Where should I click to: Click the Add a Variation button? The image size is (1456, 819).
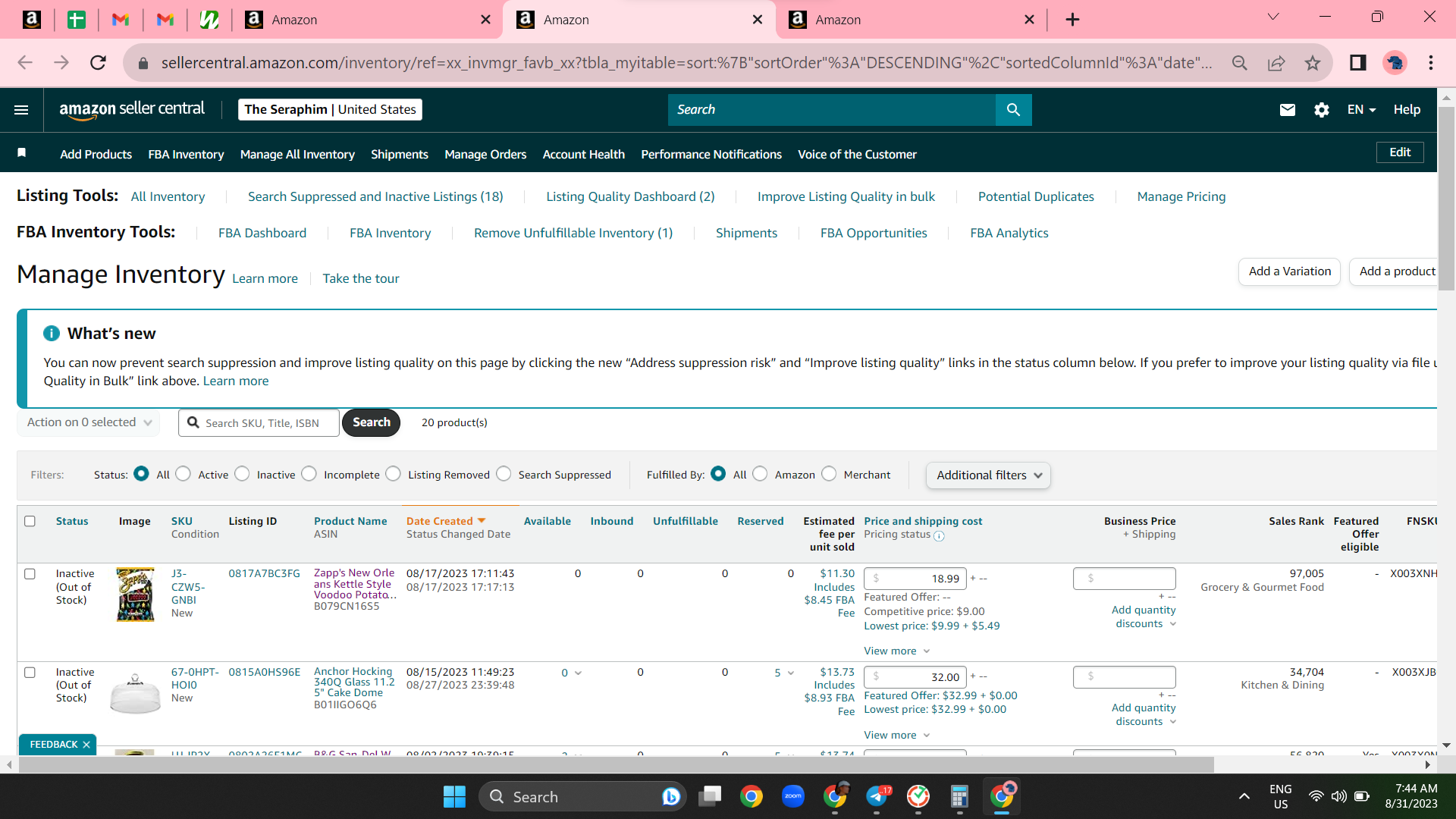click(1289, 271)
